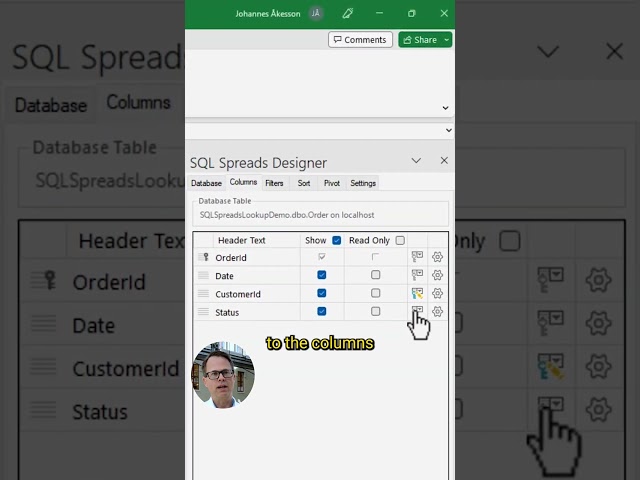Viewport: 640px width, 480px height.
Task: Click the green Share button
Action: tap(420, 40)
